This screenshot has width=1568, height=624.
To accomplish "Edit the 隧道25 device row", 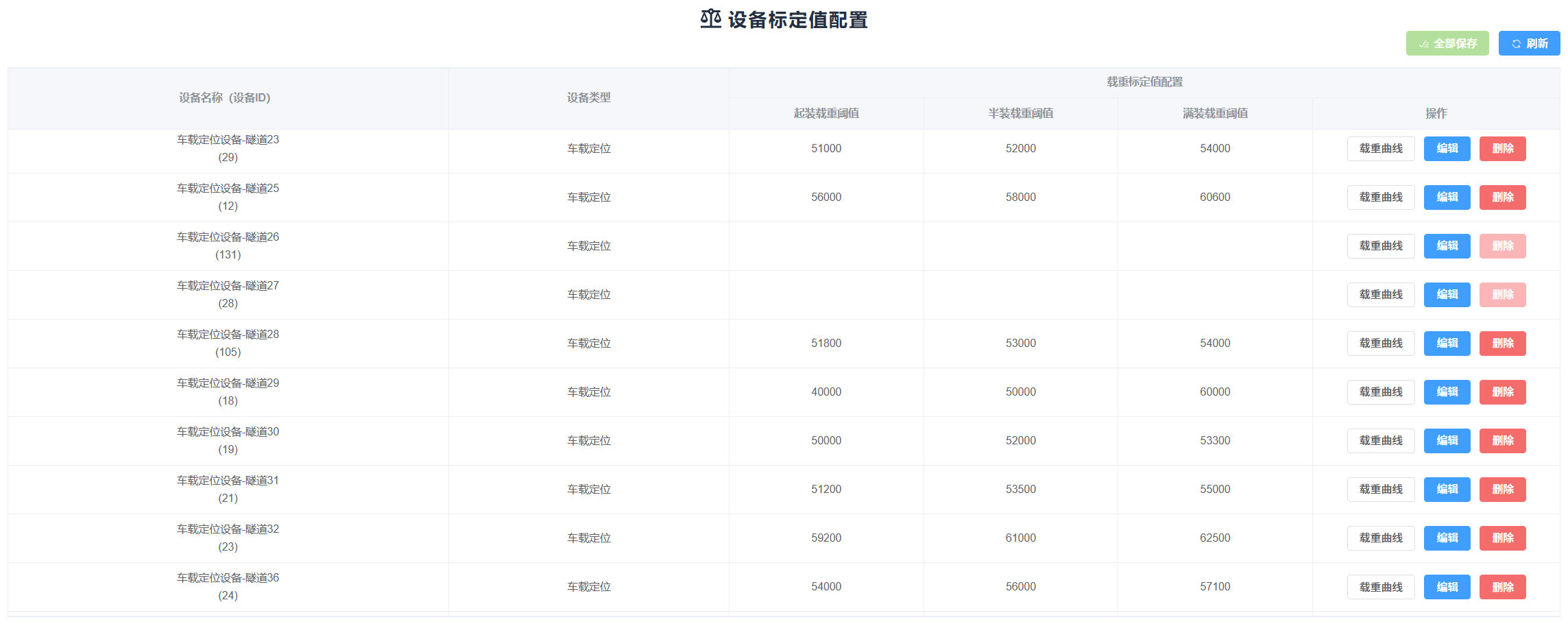I will pos(1447,197).
